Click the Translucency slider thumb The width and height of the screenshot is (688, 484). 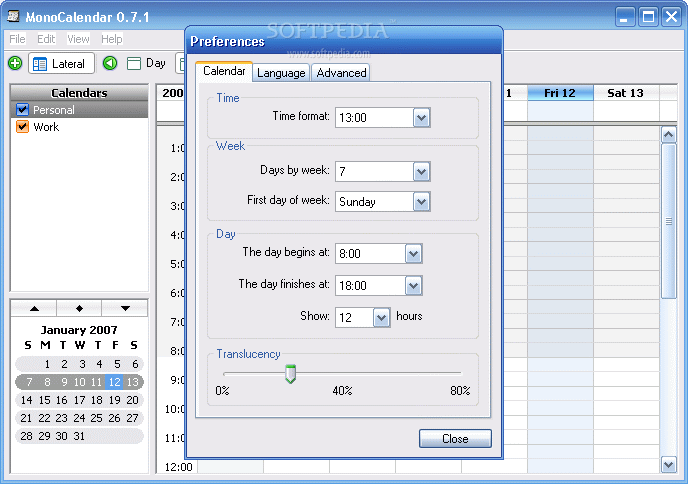(x=290, y=374)
